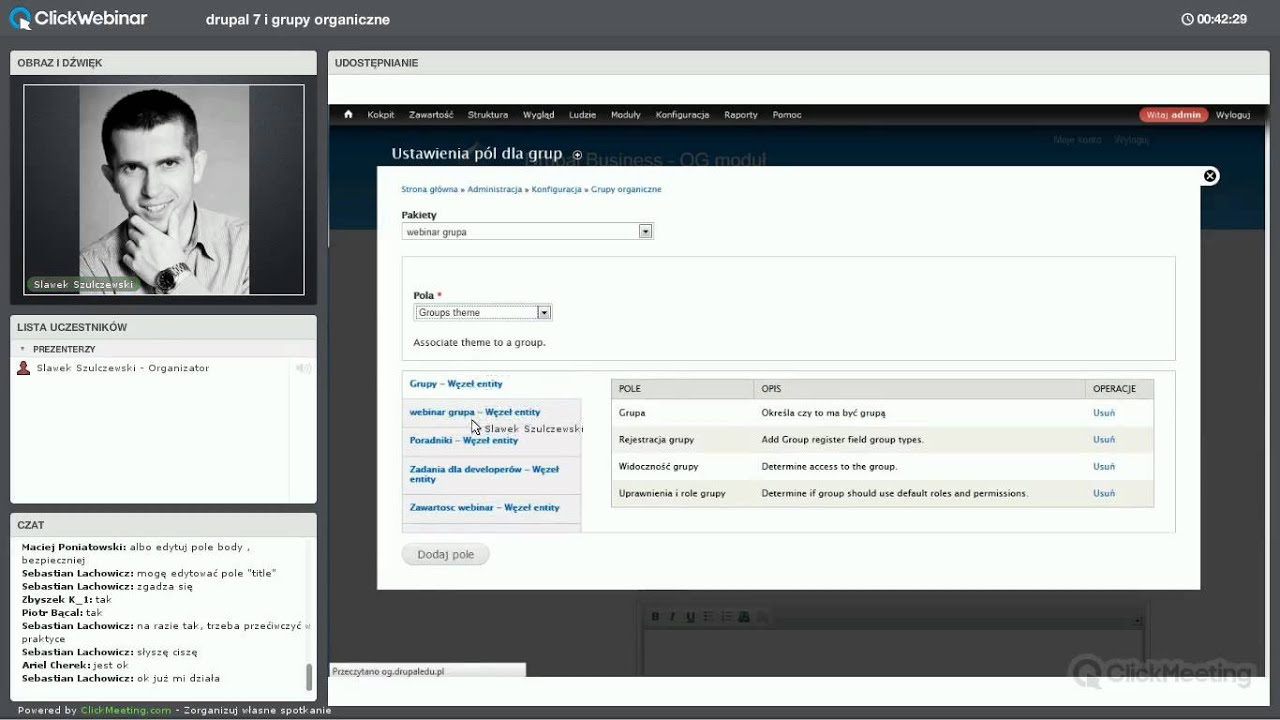Follow the Grupy organiczne breadcrumb link
The height and width of the screenshot is (720, 1280).
[x=626, y=189]
